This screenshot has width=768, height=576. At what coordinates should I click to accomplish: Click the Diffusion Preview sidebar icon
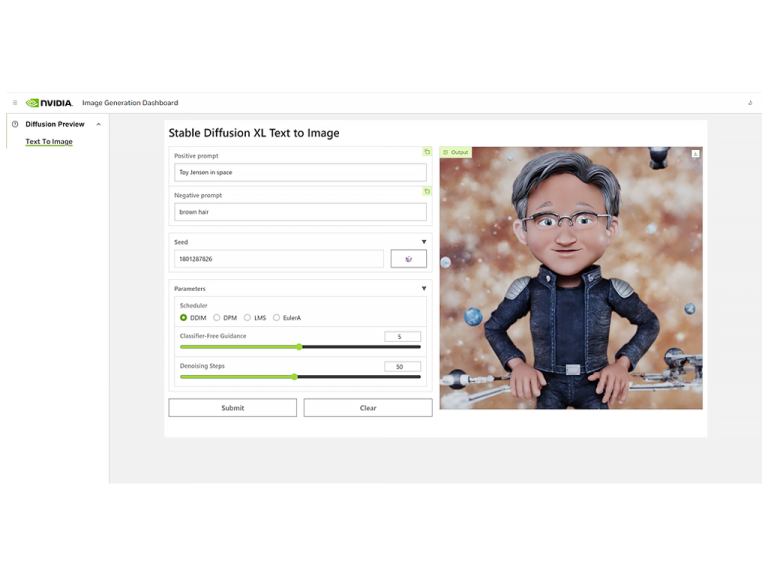pos(15,124)
